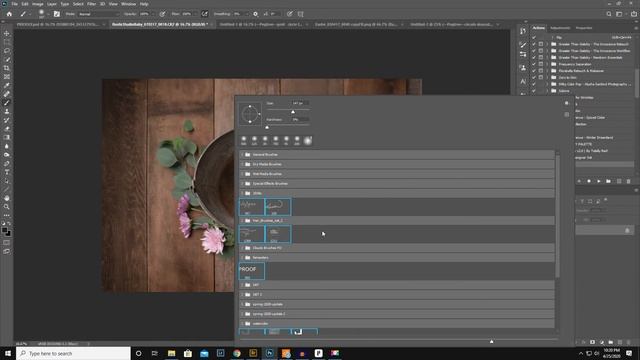Switch to the Actions panel tab
This screenshot has width=640, height=360.
pos(538,28)
